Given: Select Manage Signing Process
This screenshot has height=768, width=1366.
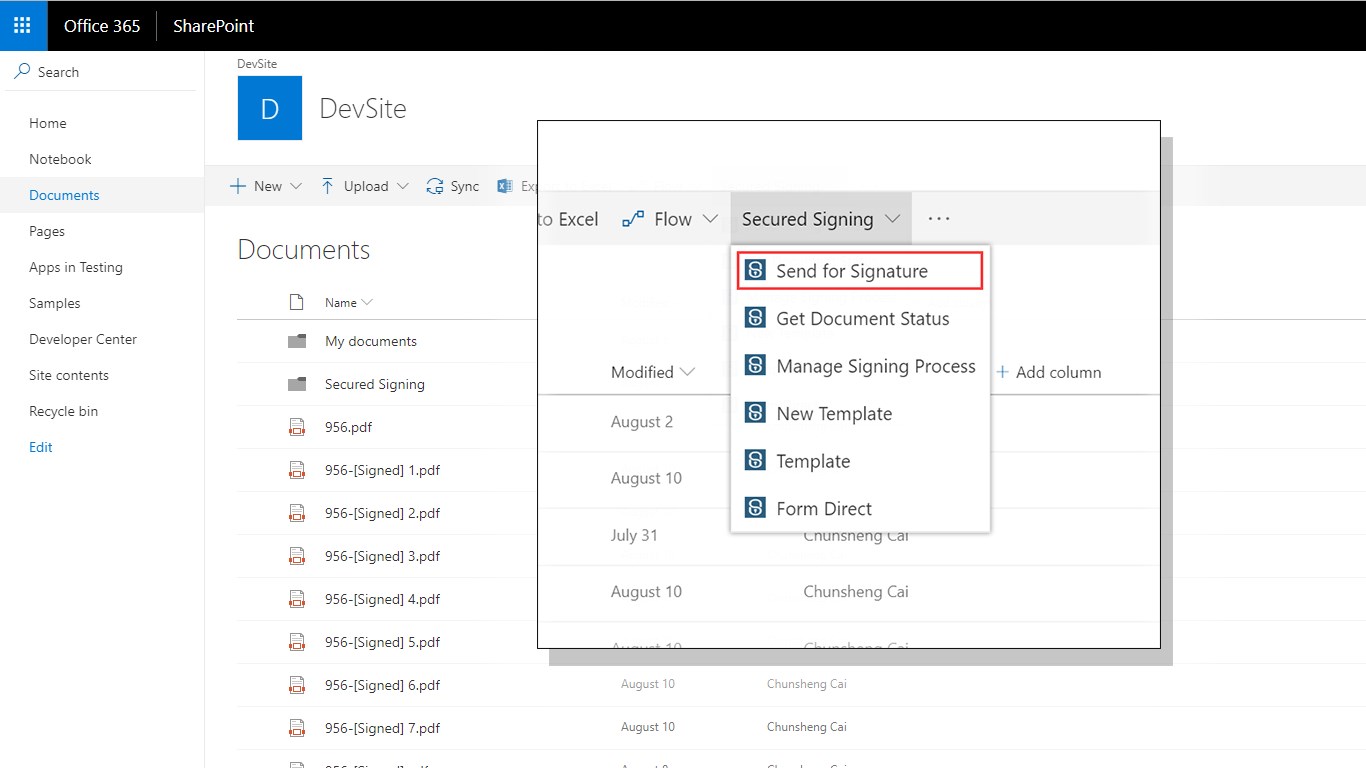Looking at the screenshot, I should coord(860,366).
